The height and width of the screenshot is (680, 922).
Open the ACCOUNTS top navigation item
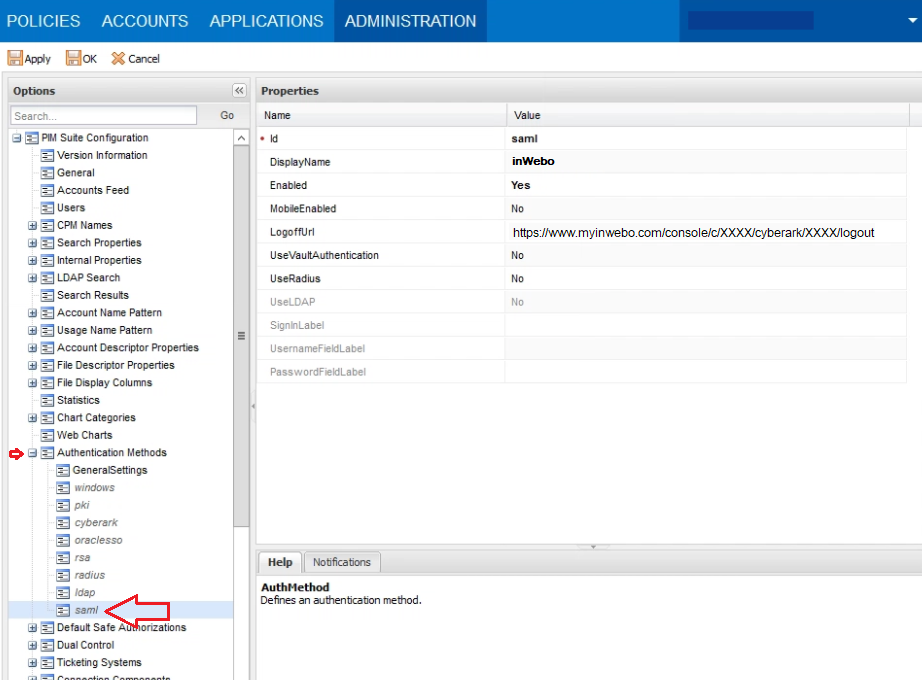[145, 21]
